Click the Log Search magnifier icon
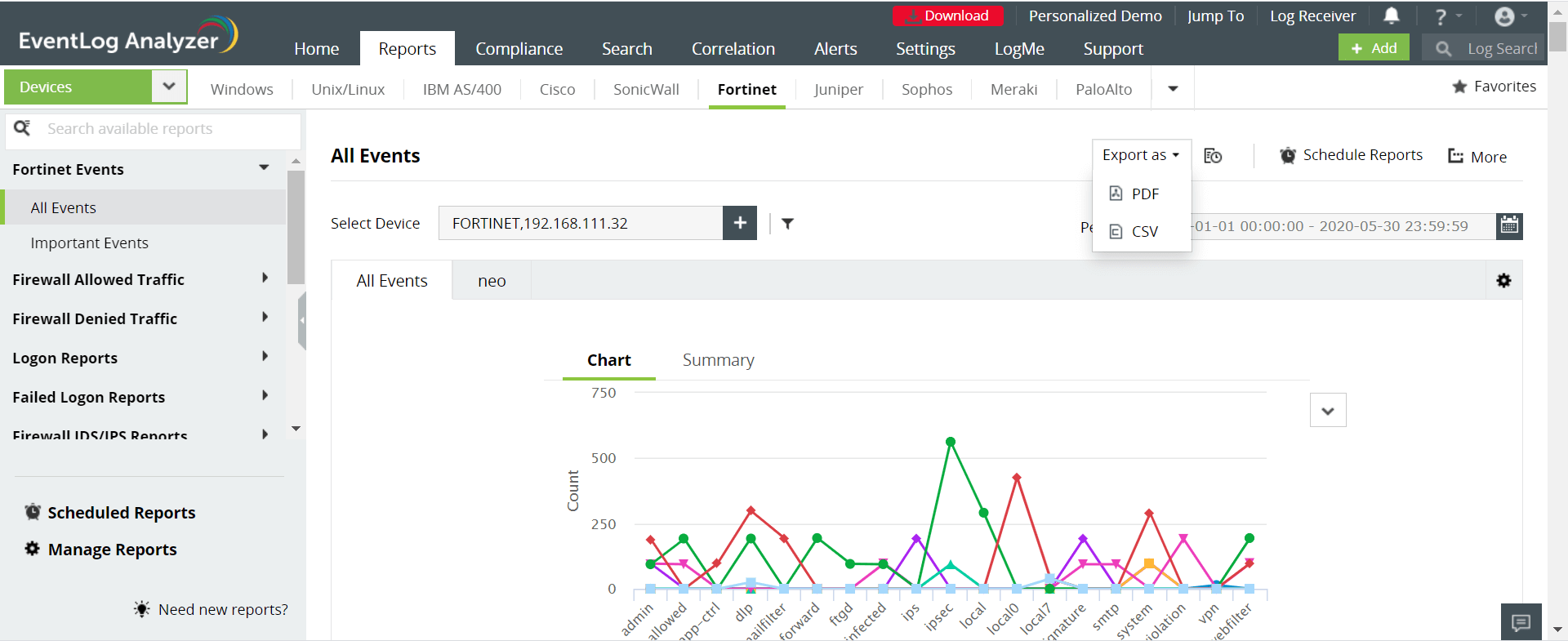1568x641 pixels. [1444, 49]
